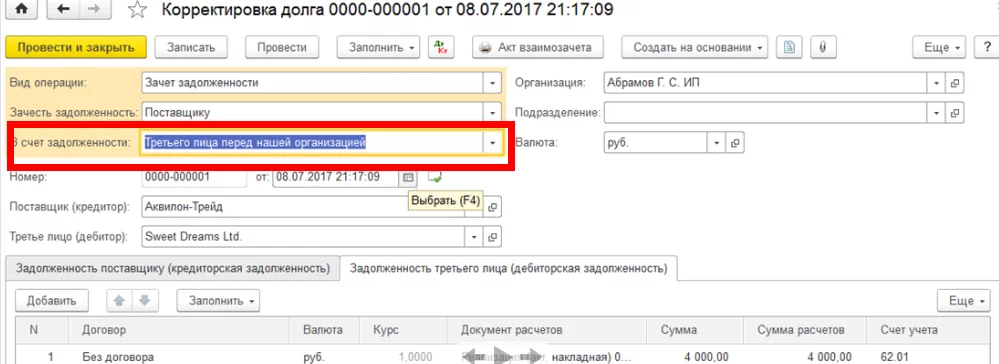Switch to Задолженность поставщику tab

173,268
